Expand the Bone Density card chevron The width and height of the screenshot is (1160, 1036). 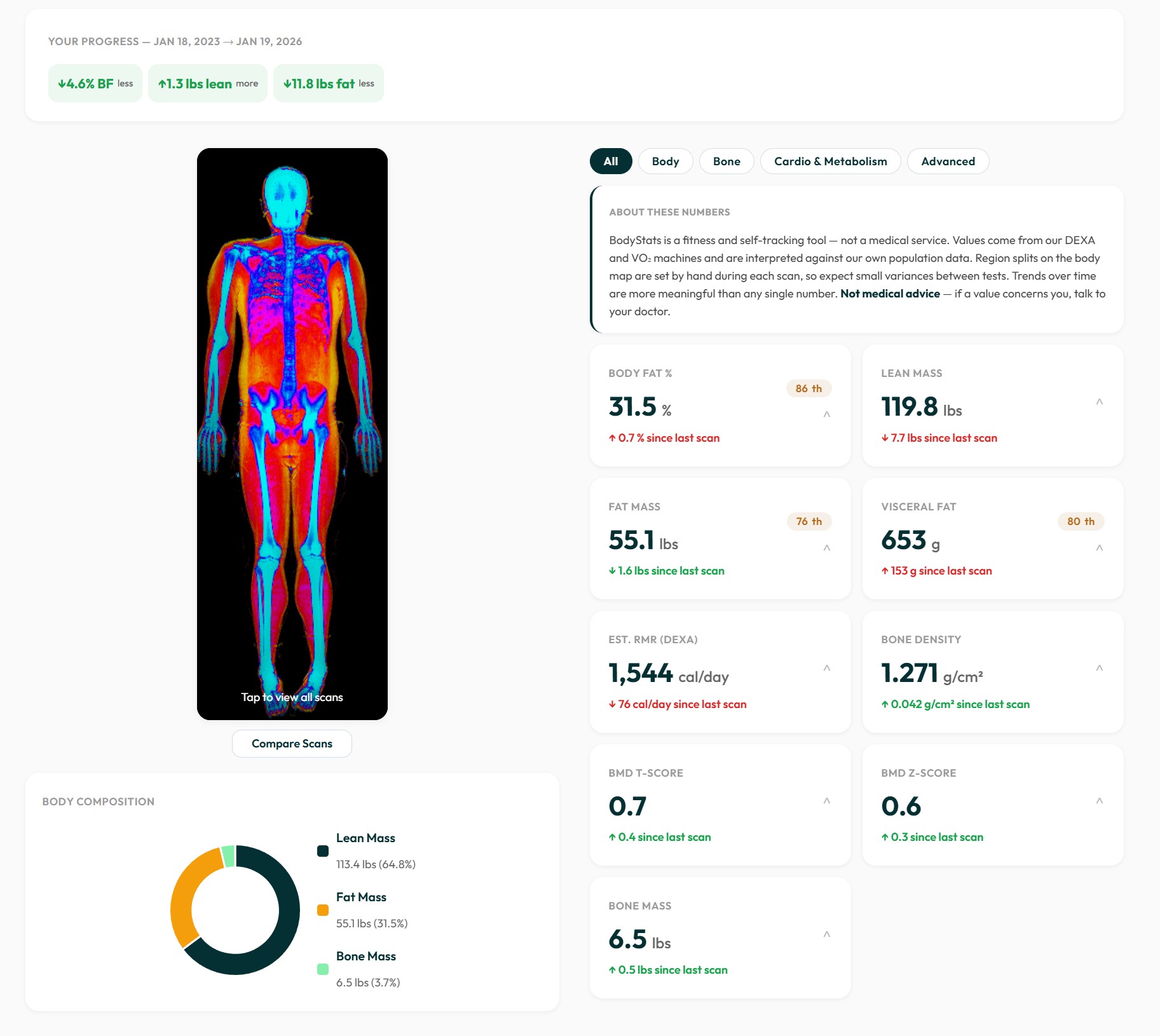pos(1099,668)
